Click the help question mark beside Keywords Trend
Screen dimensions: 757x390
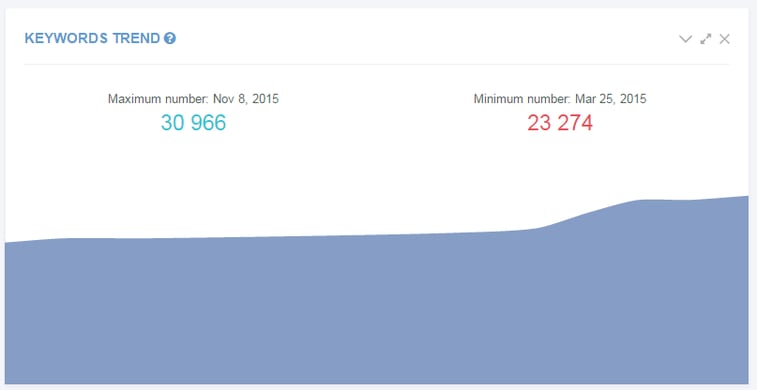coord(169,38)
